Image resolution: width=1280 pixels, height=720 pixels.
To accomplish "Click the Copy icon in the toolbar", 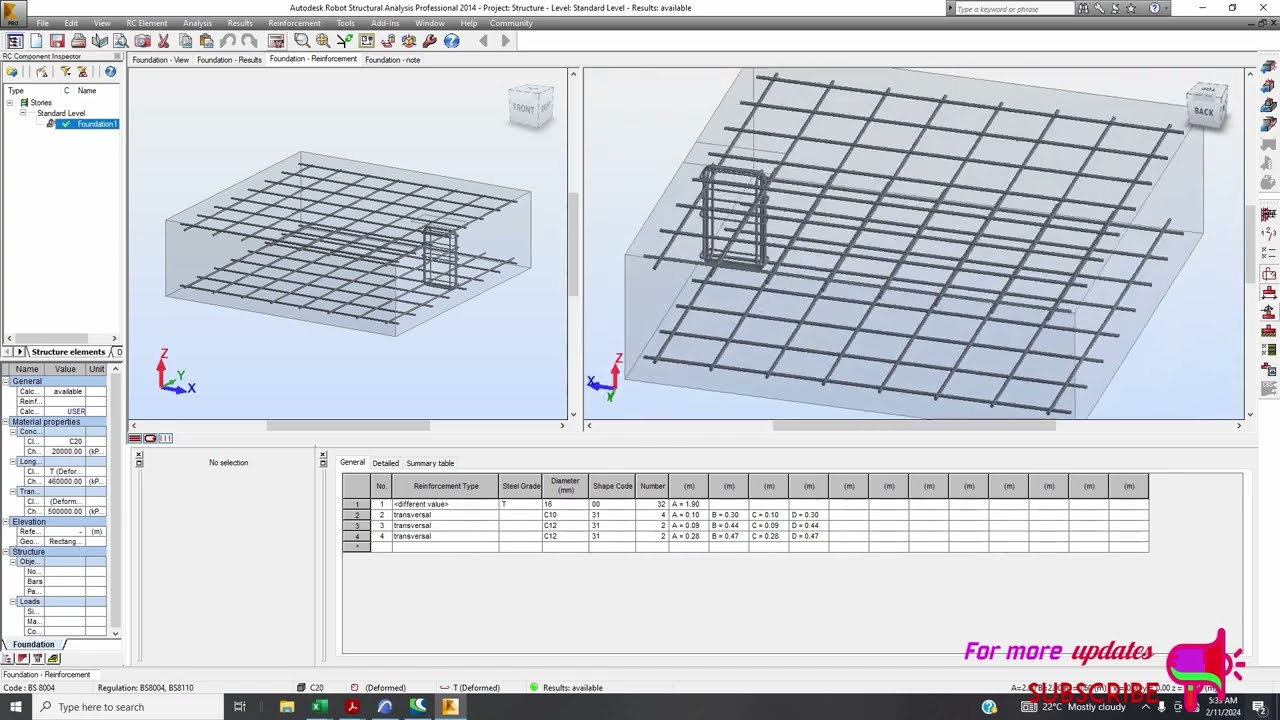I will (x=185, y=41).
